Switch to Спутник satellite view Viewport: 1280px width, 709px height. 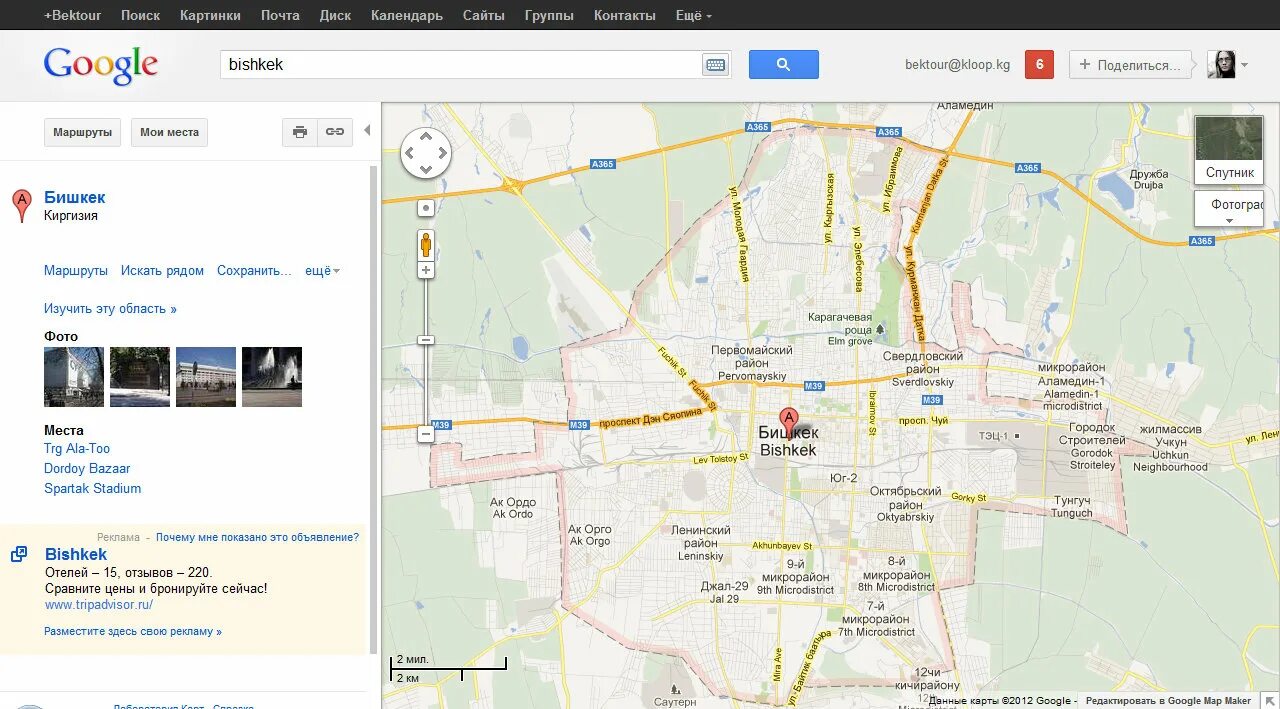click(x=1229, y=150)
